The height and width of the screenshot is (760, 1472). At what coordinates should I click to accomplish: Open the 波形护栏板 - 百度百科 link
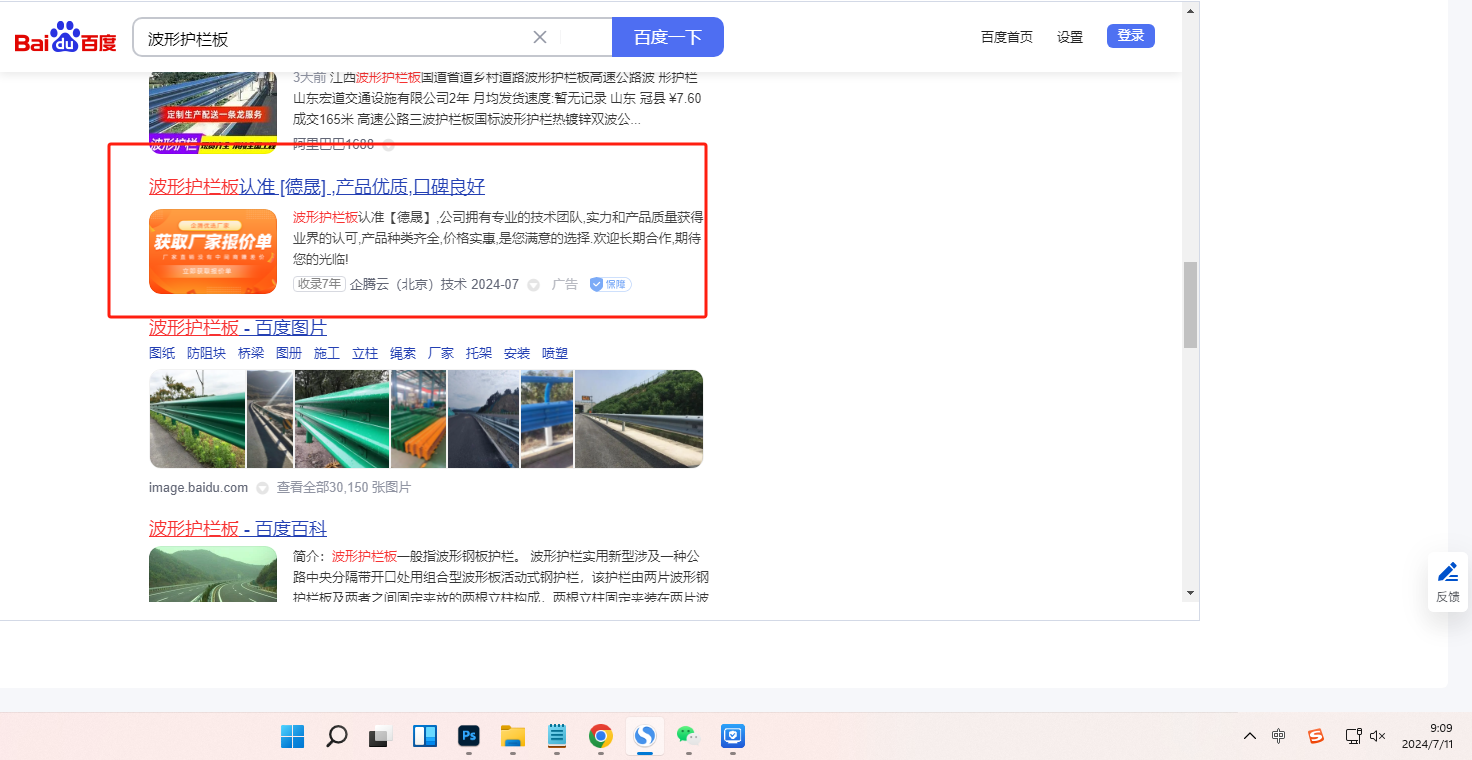click(238, 528)
